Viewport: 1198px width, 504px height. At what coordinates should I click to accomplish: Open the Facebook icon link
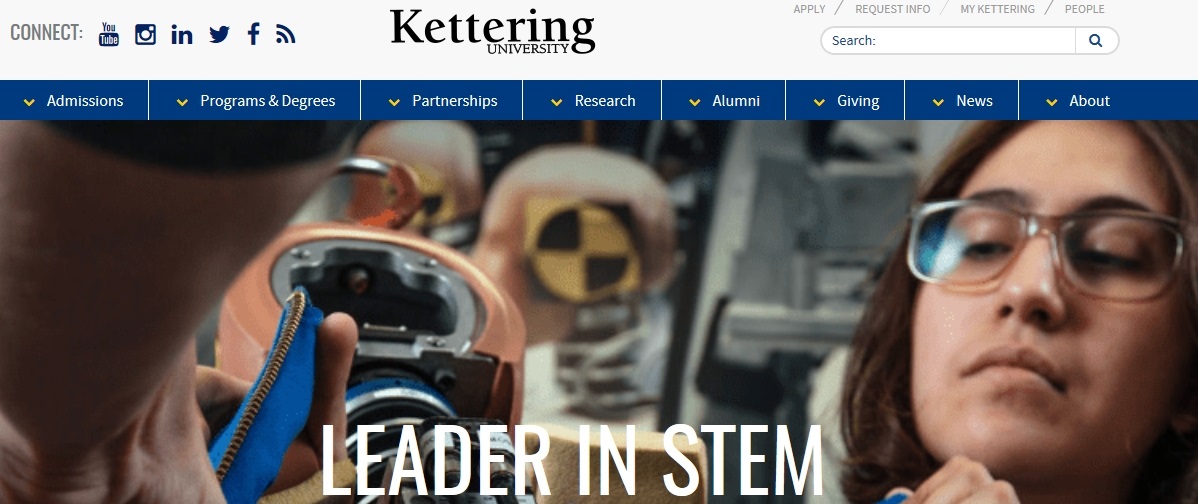click(x=254, y=34)
